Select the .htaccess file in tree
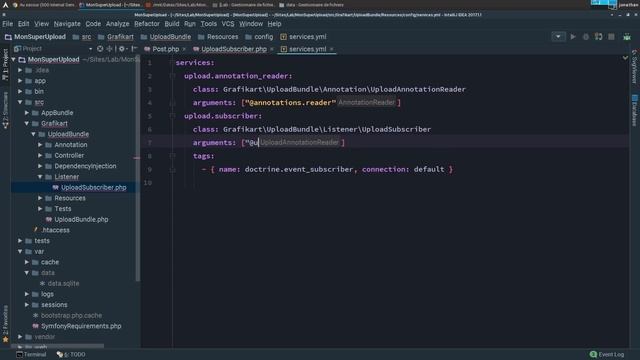 [x=56, y=230]
